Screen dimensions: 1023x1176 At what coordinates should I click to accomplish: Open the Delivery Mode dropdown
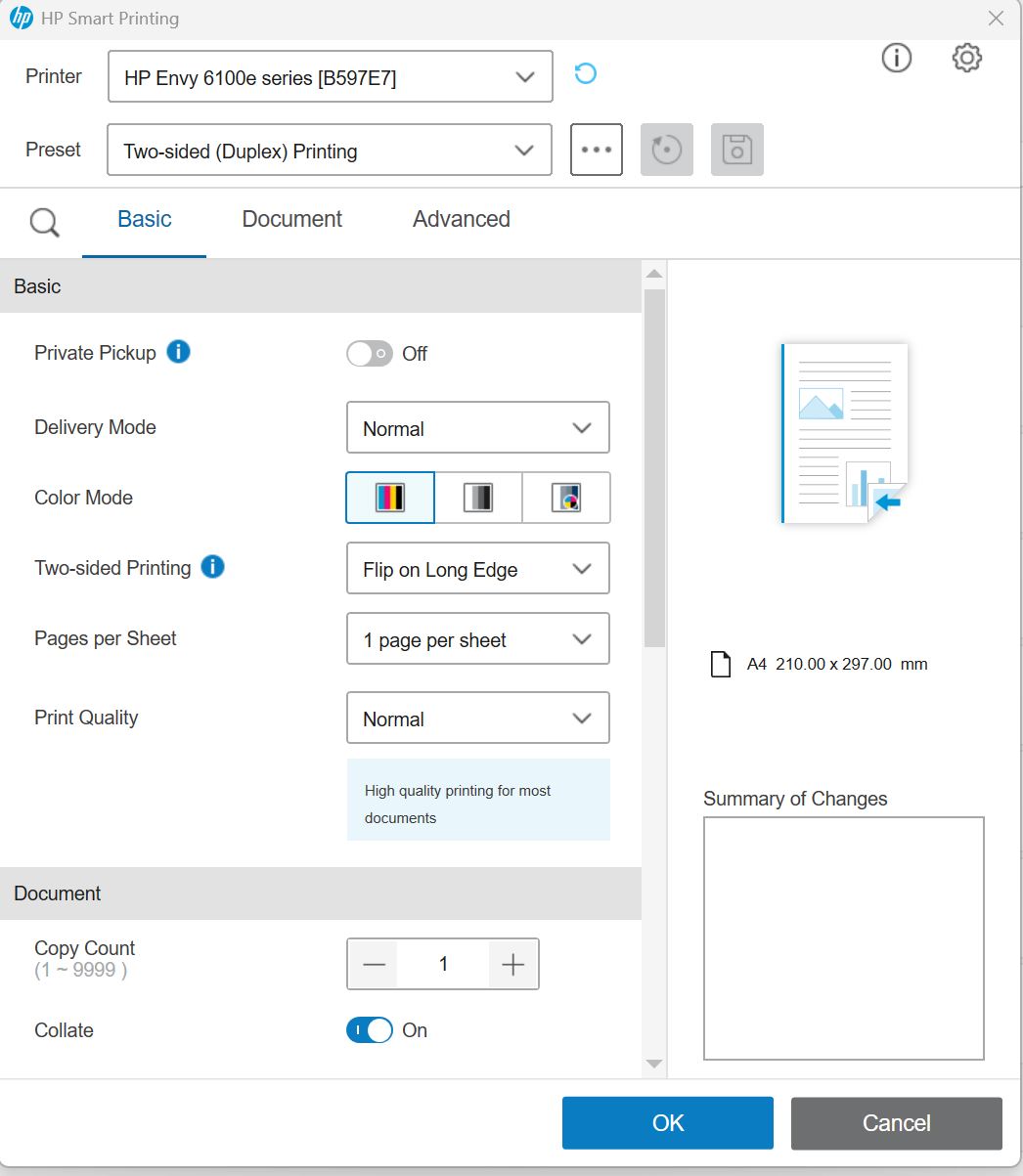click(478, 428)
